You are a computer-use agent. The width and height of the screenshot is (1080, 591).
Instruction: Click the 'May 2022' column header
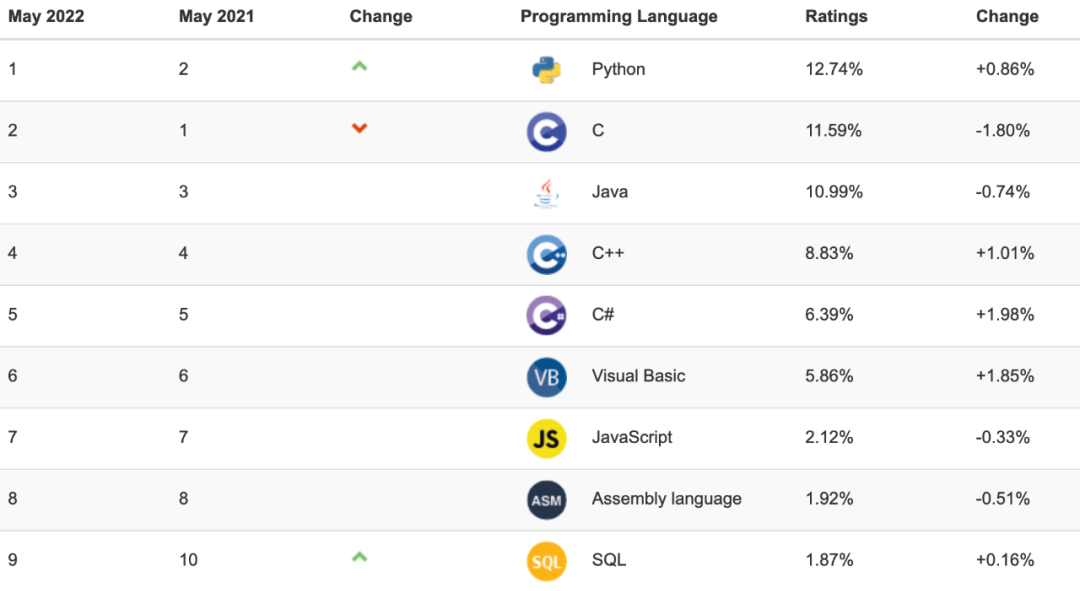click(x=46, y=17)
